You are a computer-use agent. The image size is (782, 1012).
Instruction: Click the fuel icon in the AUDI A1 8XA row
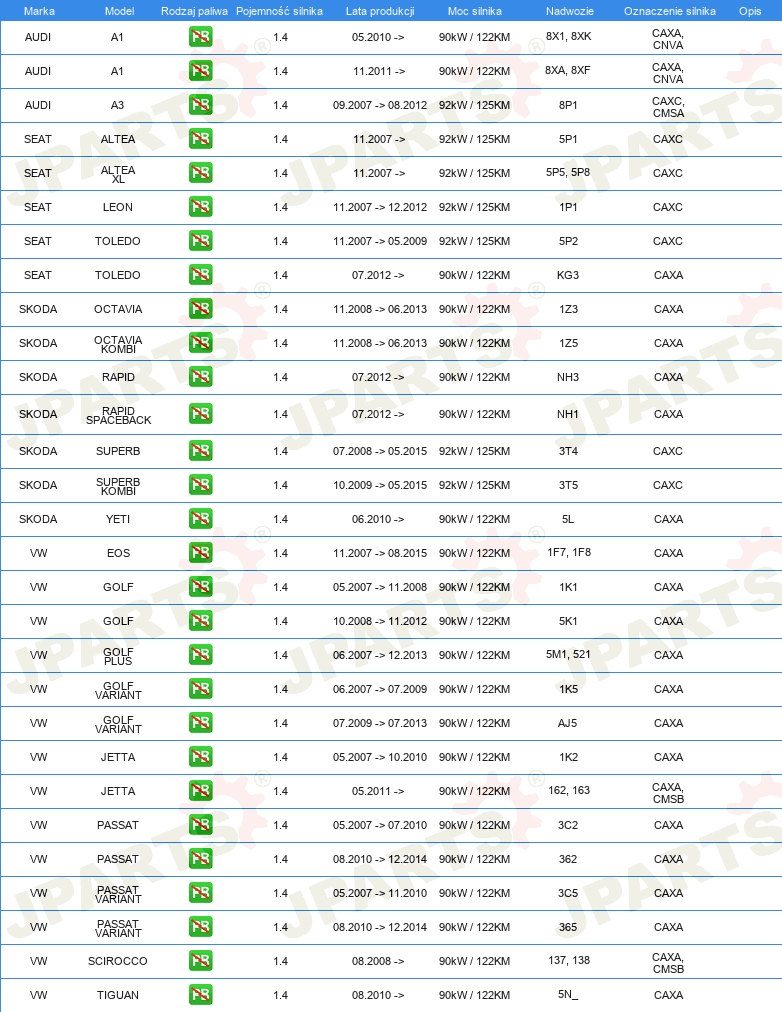pyautogui.click(x=201, y=70)
